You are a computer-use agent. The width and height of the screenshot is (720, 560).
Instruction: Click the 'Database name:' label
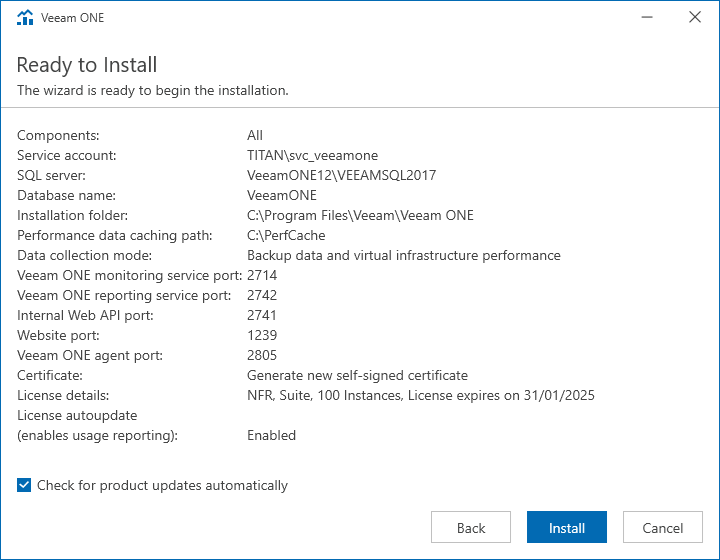click(67, 195)
